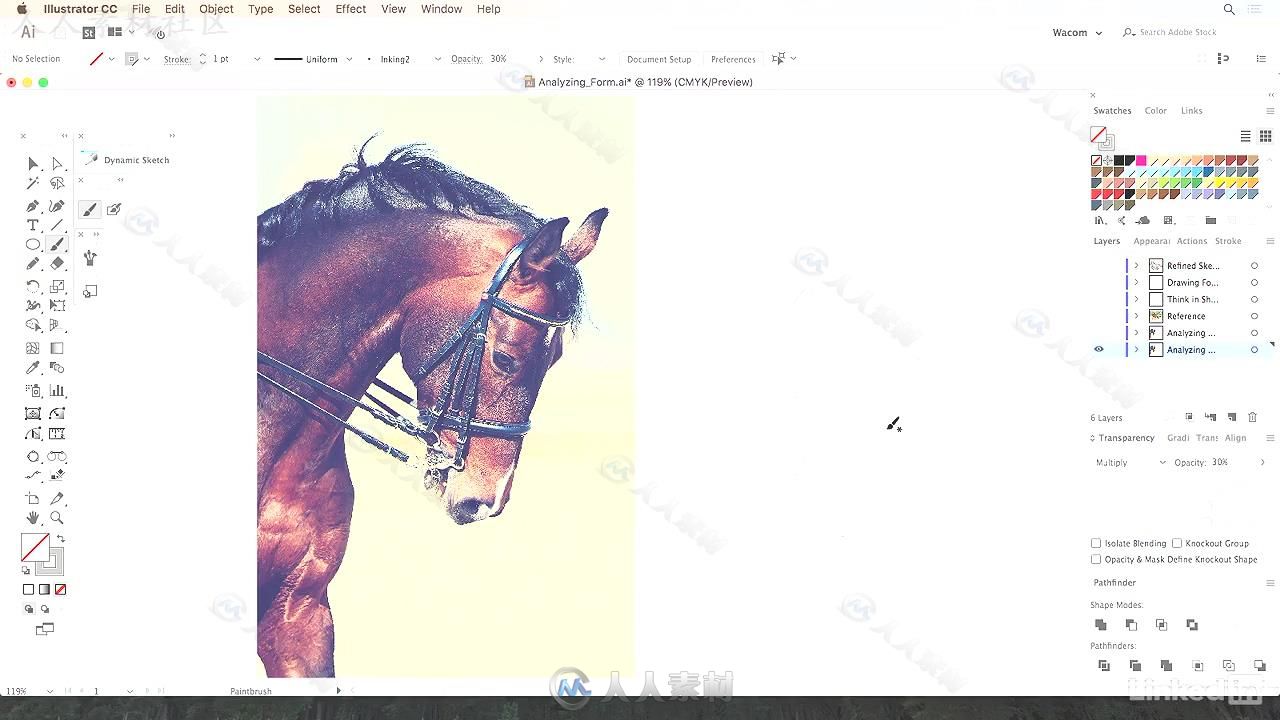
Task: Enable Knockout Group checkbox
Action: click(x=1177, y=543)
